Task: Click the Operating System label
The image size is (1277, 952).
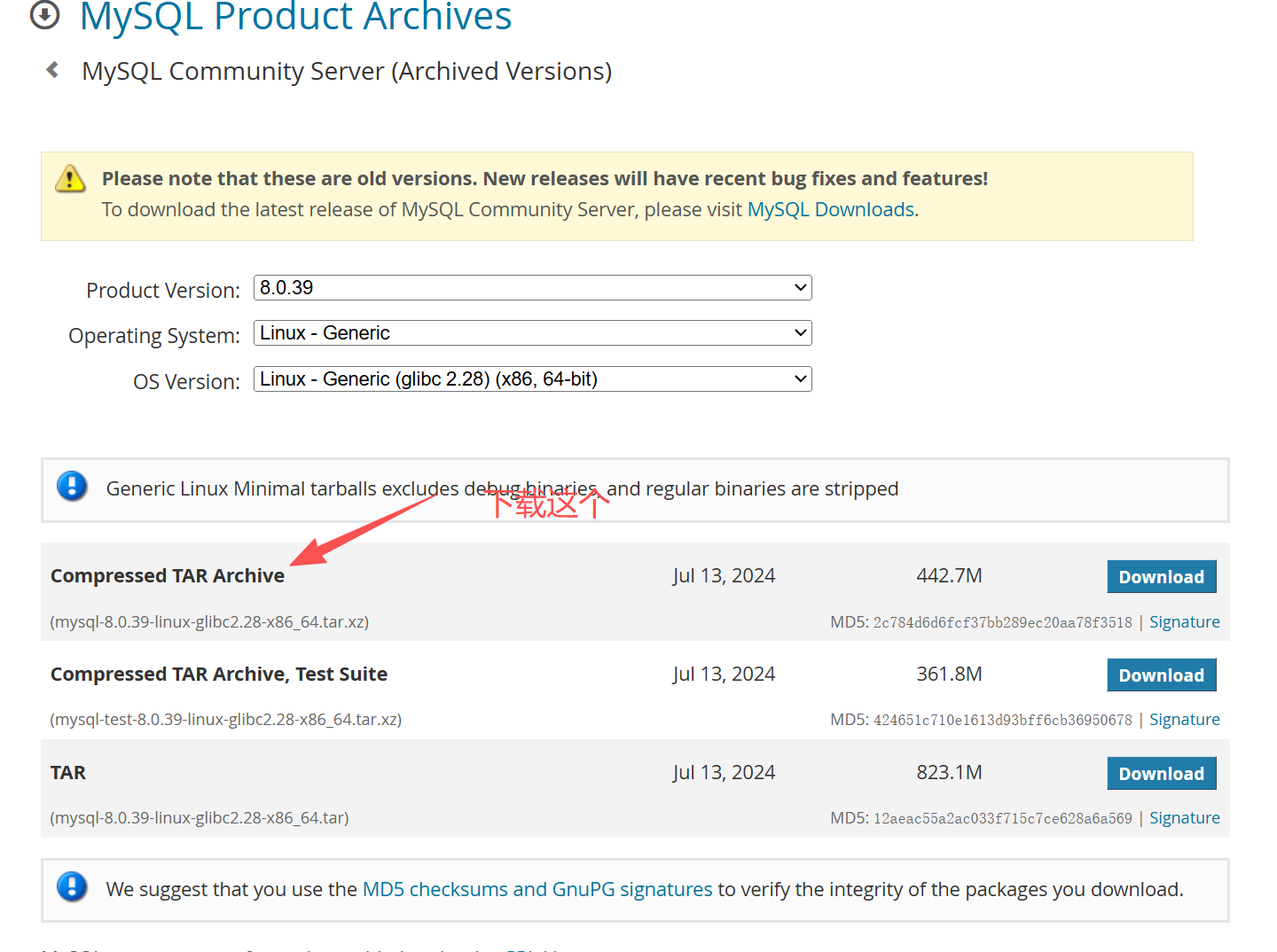Action: pyautogui.click(x=154, y=337)
